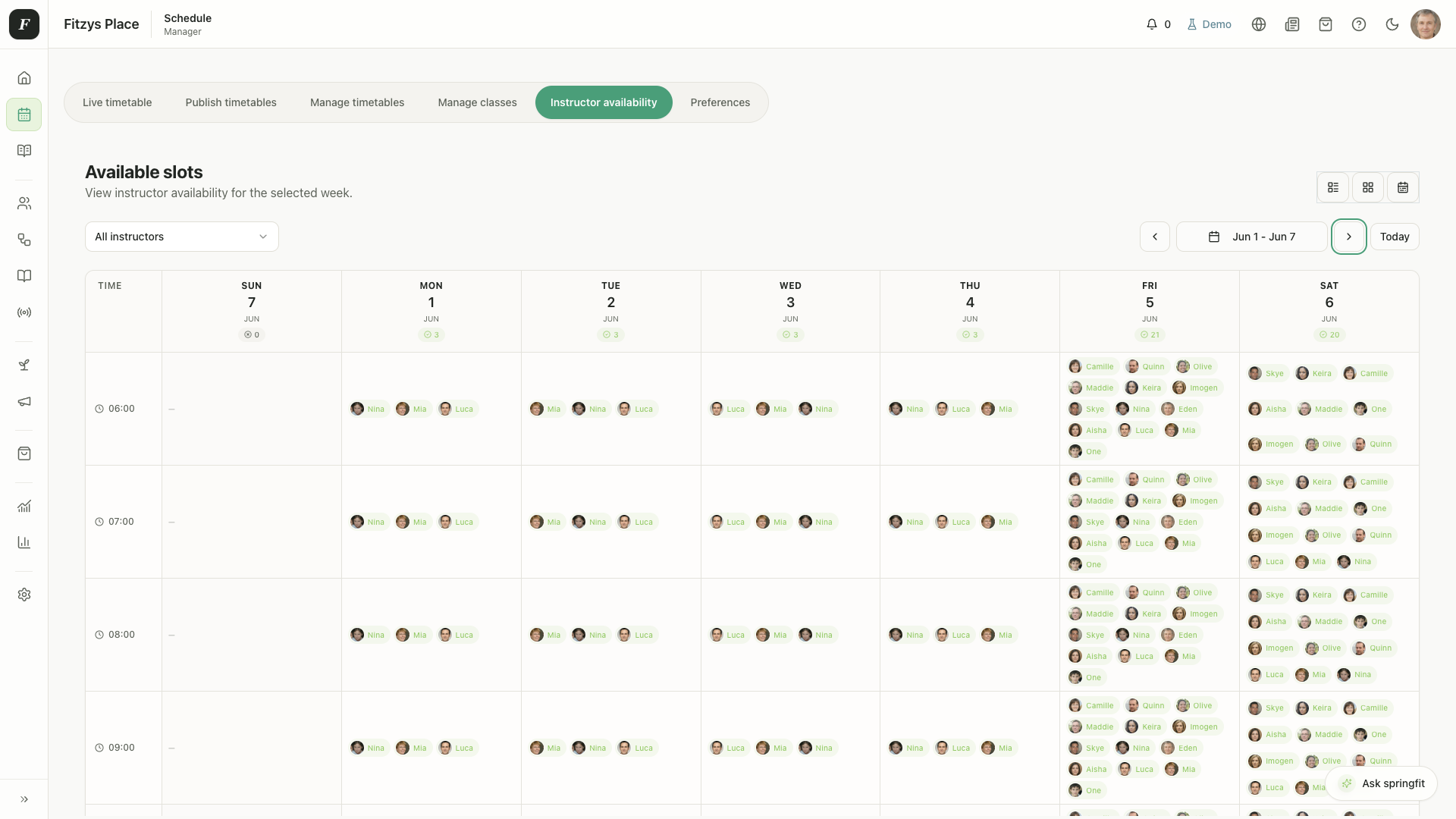Click the Skye chip in Saturday 06:00
This screenshot has height=819, width=1456.
point(1267,373)
